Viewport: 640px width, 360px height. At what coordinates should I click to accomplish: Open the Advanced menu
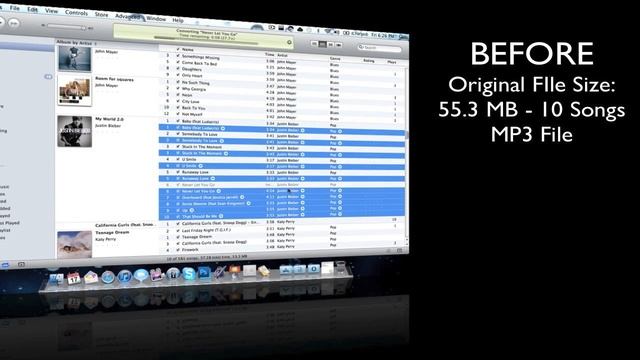(128, 16)
